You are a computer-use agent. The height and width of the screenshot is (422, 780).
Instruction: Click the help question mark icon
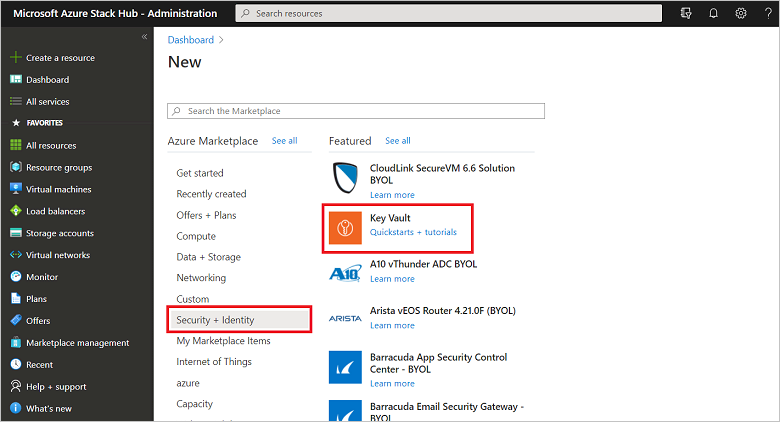tap(767, 13)
